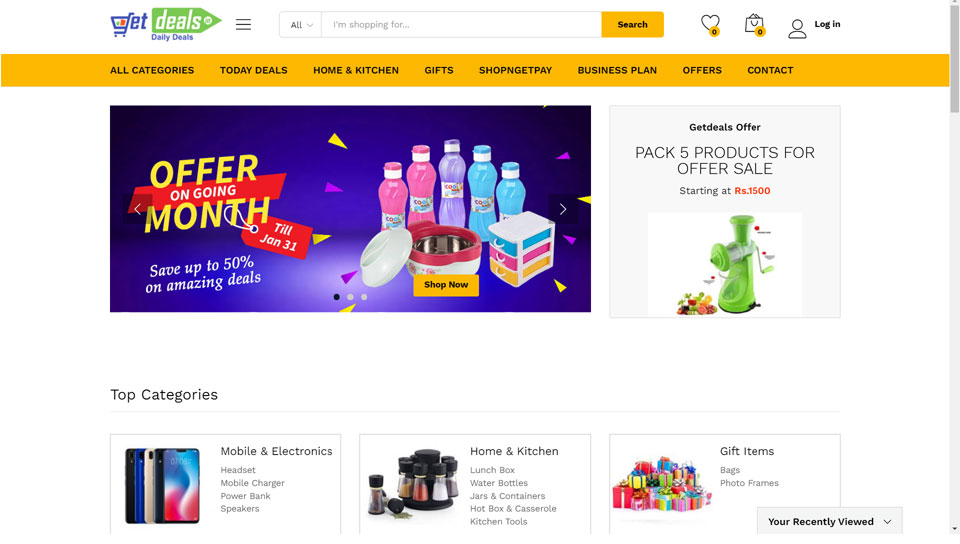The image size is (960, 544).
Task: Open the All category search dropdown
Action: (301, 24)
